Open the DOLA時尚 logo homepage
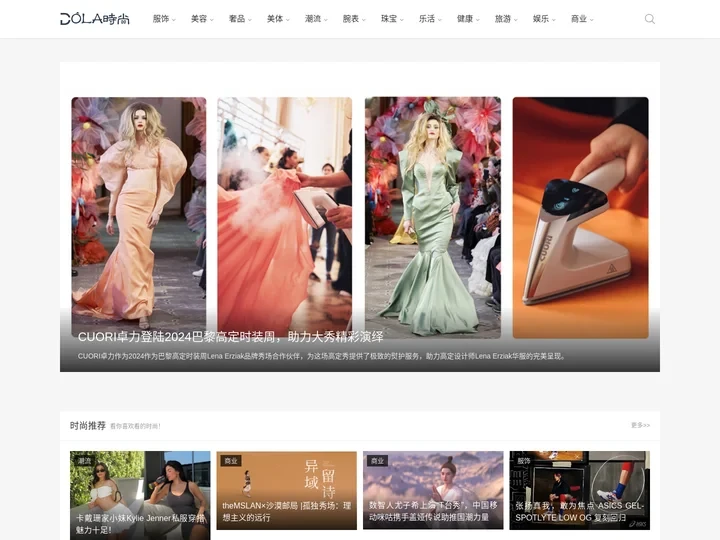Screen dimensions: 720x540 95,19
